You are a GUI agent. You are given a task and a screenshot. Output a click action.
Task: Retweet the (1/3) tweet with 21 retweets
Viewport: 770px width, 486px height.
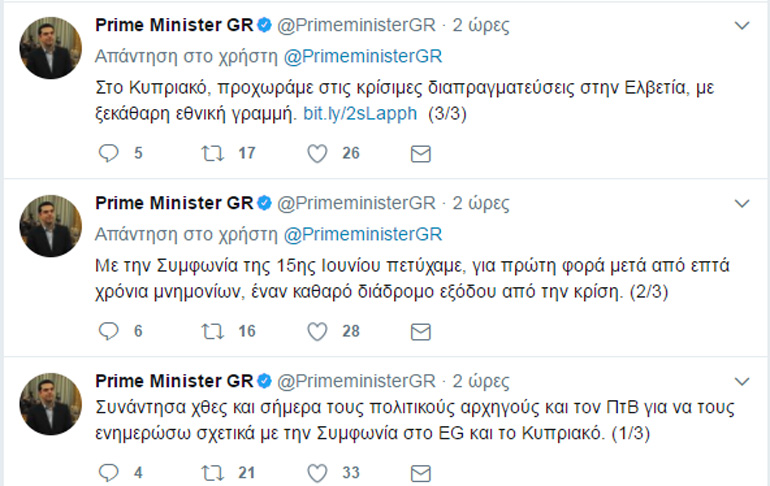[213, 471]
